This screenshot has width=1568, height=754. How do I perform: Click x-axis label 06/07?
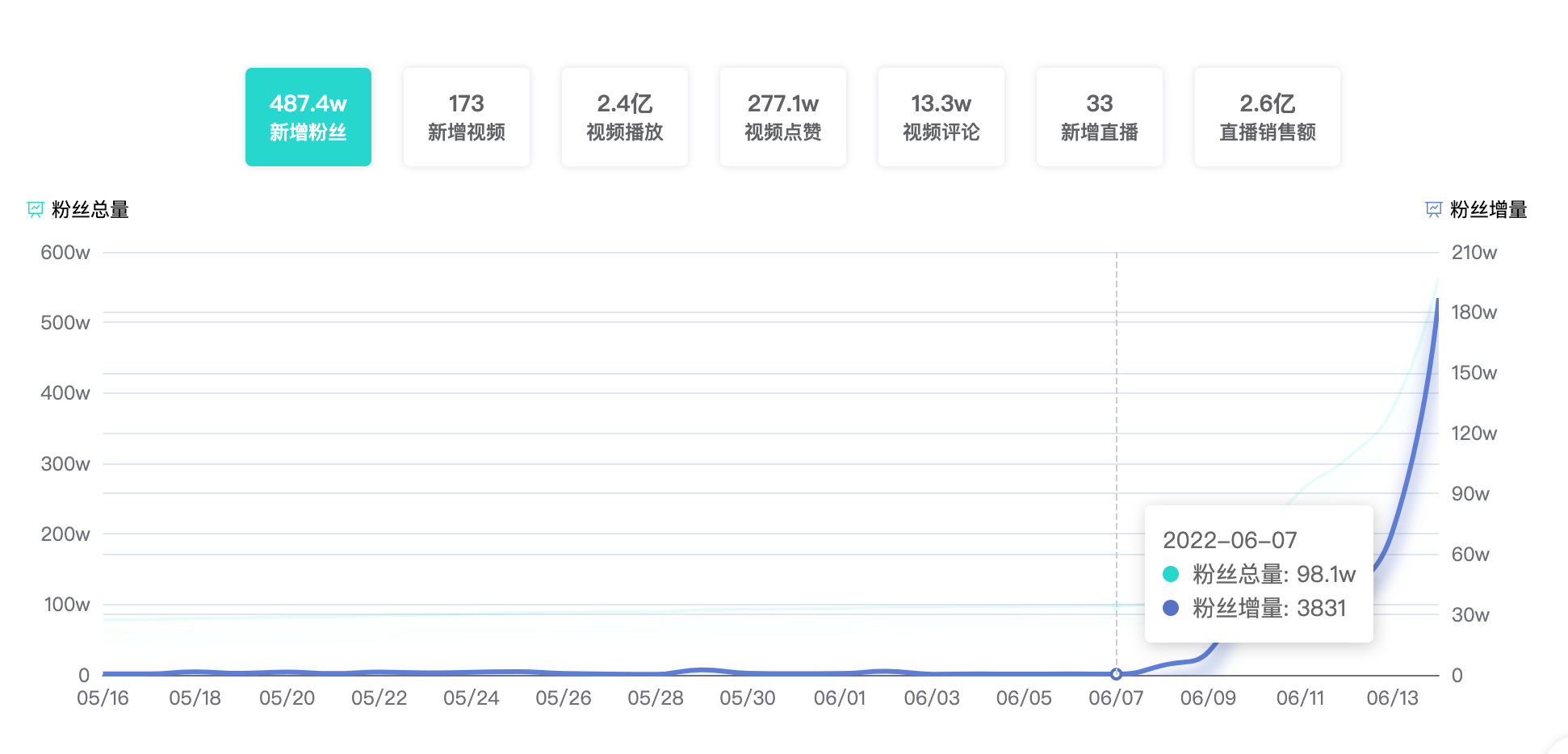tap(1116, 698)
